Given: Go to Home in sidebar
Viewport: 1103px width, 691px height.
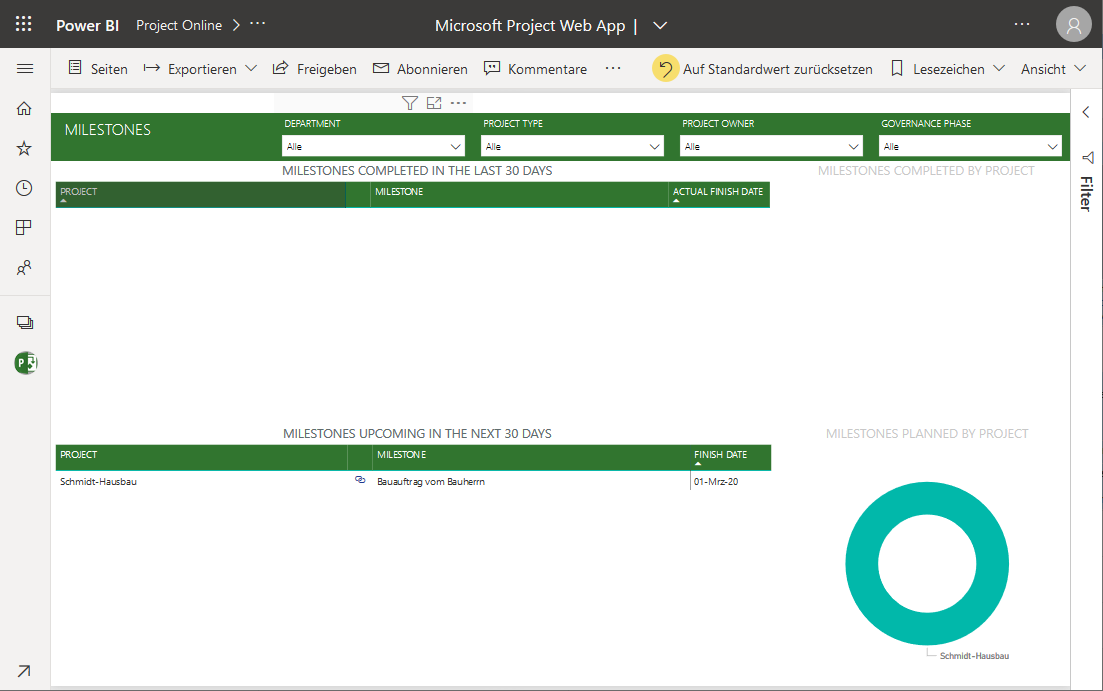Looking at the screenshot, I should (25, 108).
